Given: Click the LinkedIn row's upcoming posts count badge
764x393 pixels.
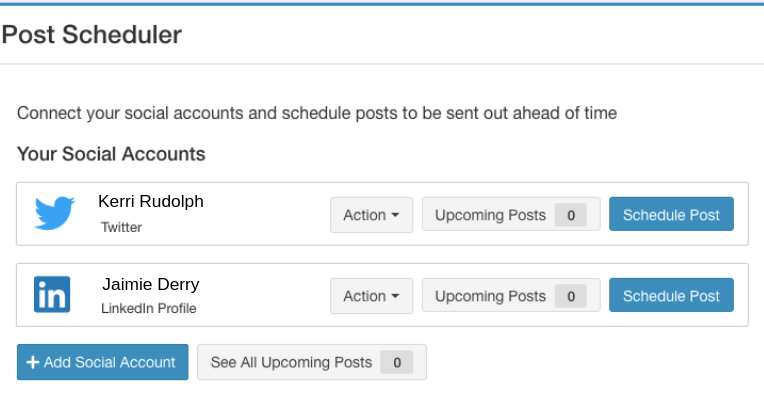Looking at the screenshot, I should (x=571, y=296).
